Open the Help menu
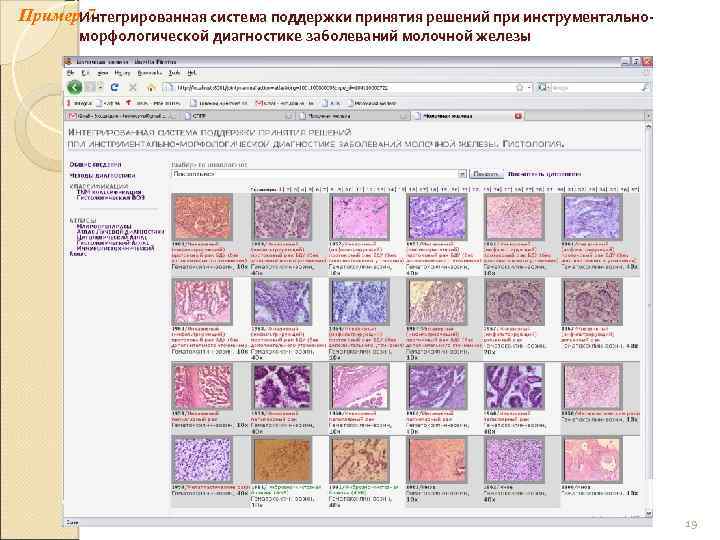Screen dimensions: 720x540 point(192,73)
